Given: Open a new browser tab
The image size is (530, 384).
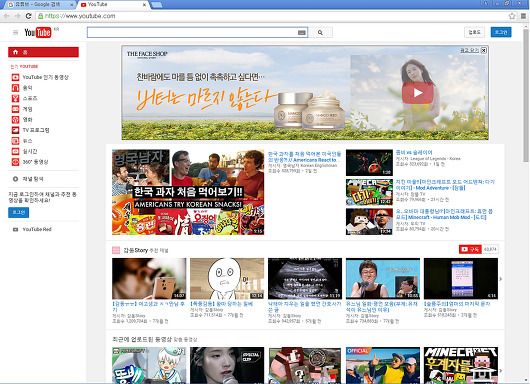Looking at the screenshot, I should click(156, 5).
